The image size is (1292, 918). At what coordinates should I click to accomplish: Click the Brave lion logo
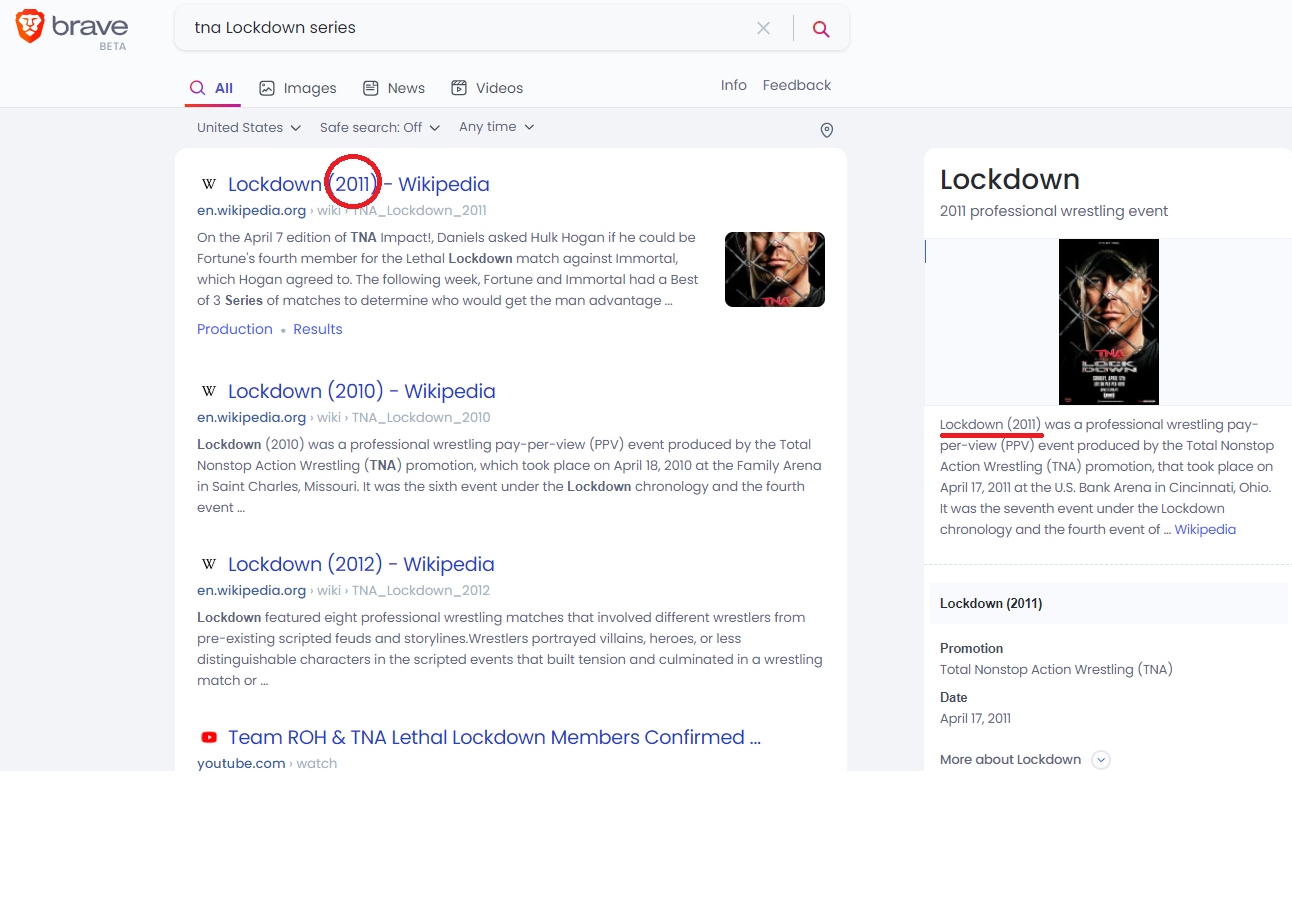(x=30, y=27)
